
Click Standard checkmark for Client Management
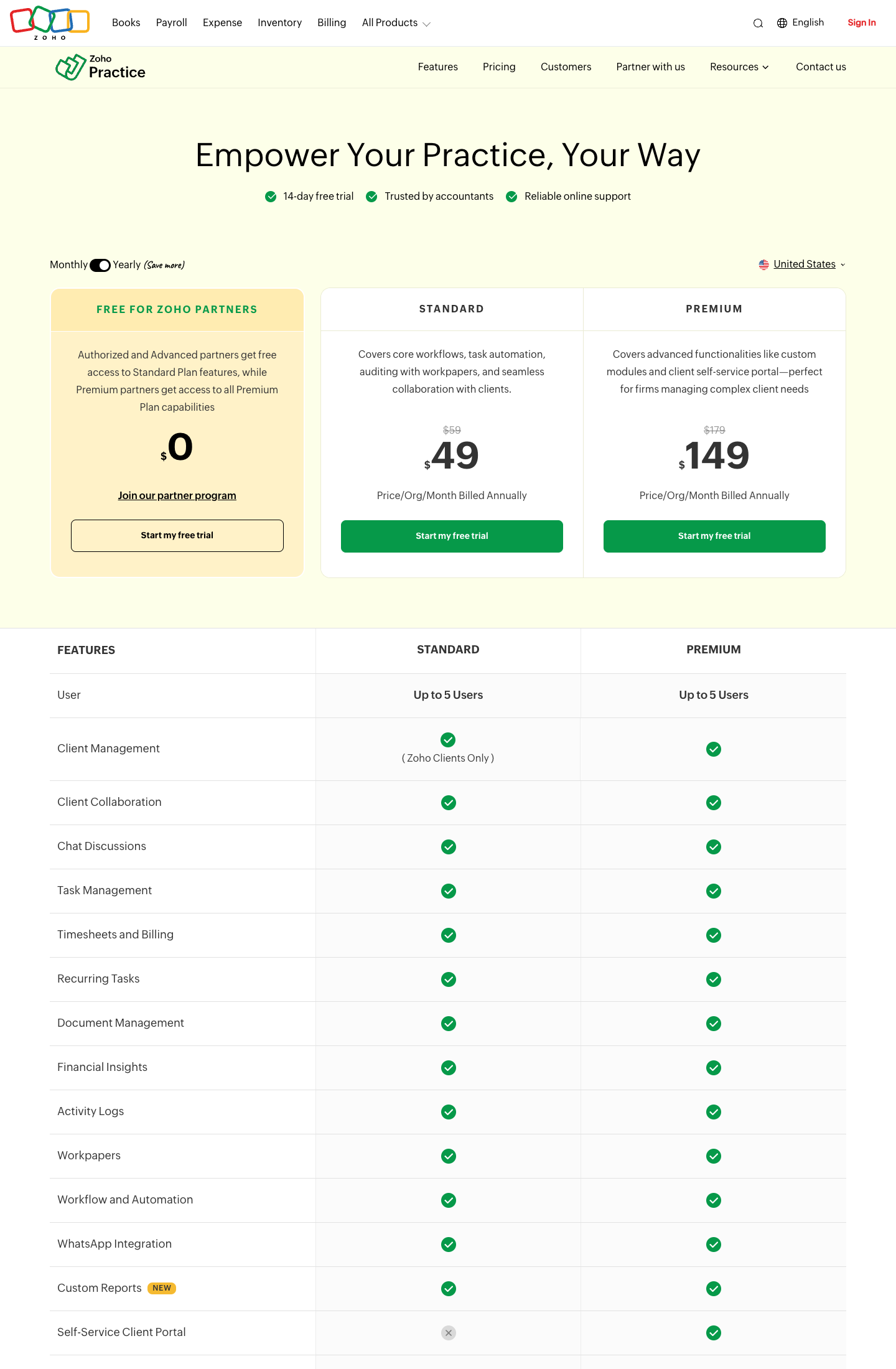[448, 740]
